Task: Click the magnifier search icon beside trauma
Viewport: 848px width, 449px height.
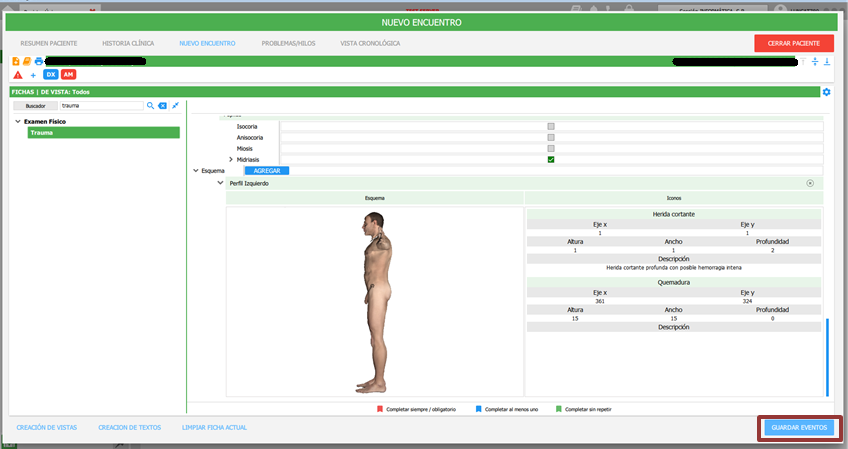Action: 150,105
